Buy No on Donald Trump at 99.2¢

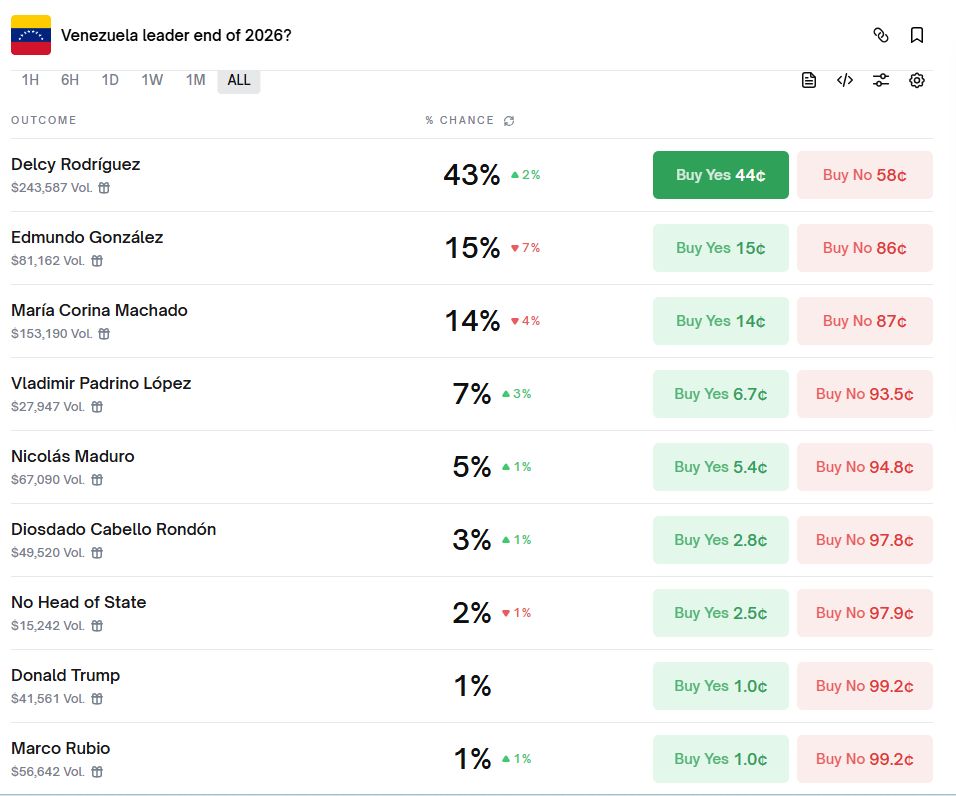coord(864,686)
